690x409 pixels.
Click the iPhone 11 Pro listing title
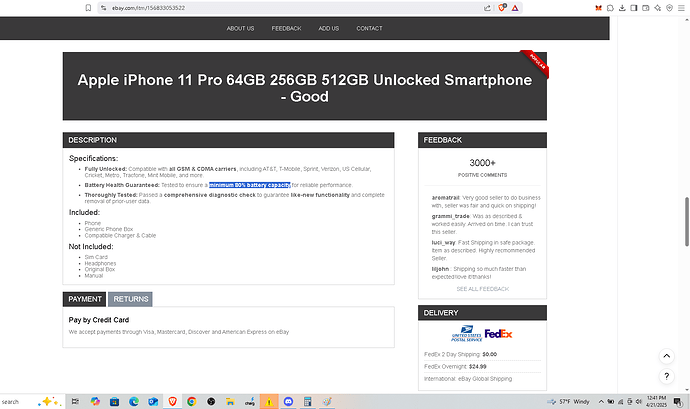point(305,88)
